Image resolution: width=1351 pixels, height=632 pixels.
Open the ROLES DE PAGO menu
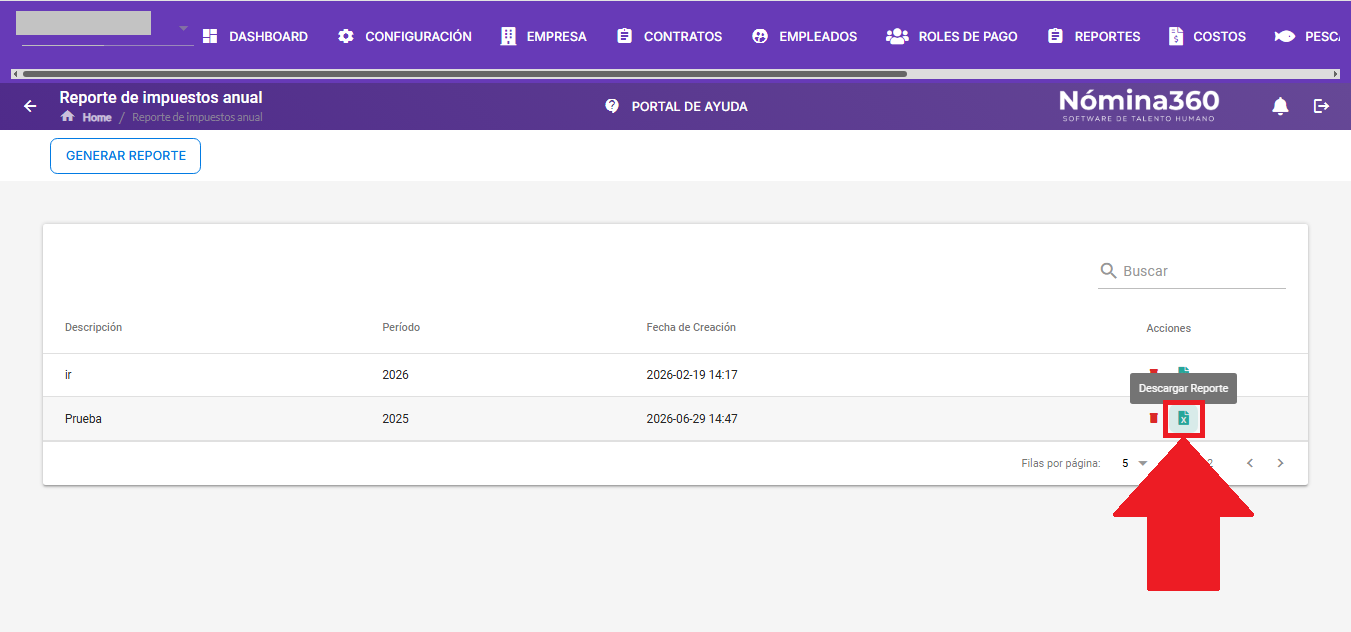952,36
